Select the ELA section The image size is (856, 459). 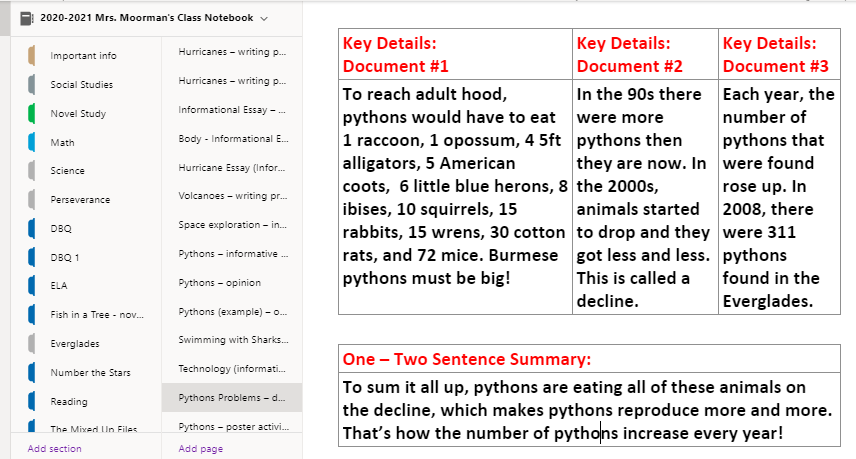59,285
